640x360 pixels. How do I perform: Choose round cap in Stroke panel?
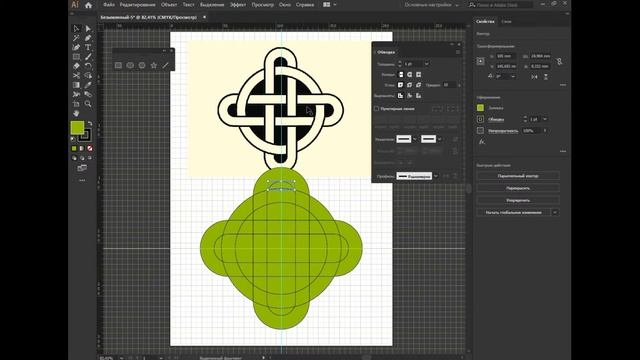409,74
